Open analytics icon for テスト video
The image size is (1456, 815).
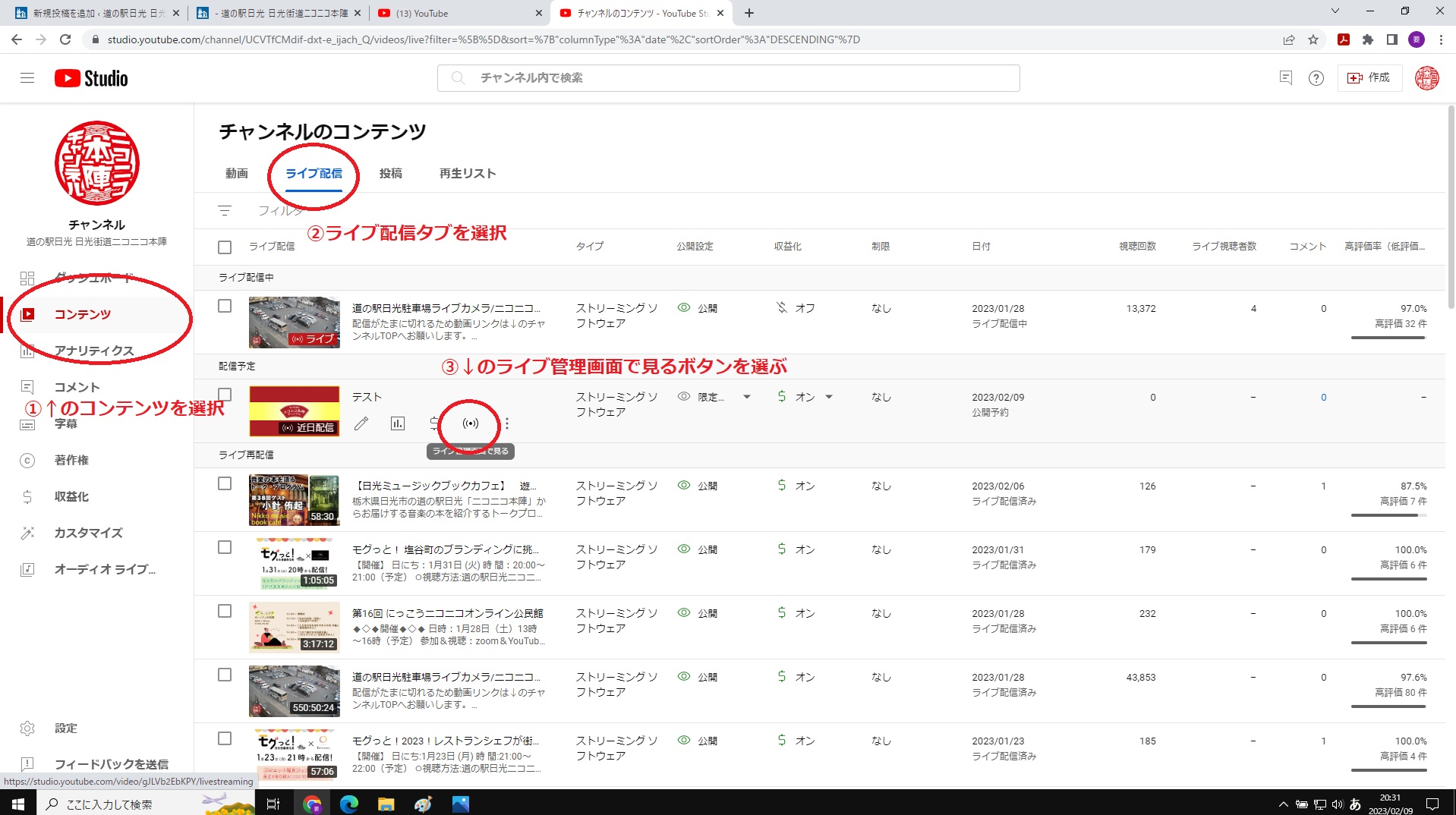(x=398, y=423)
